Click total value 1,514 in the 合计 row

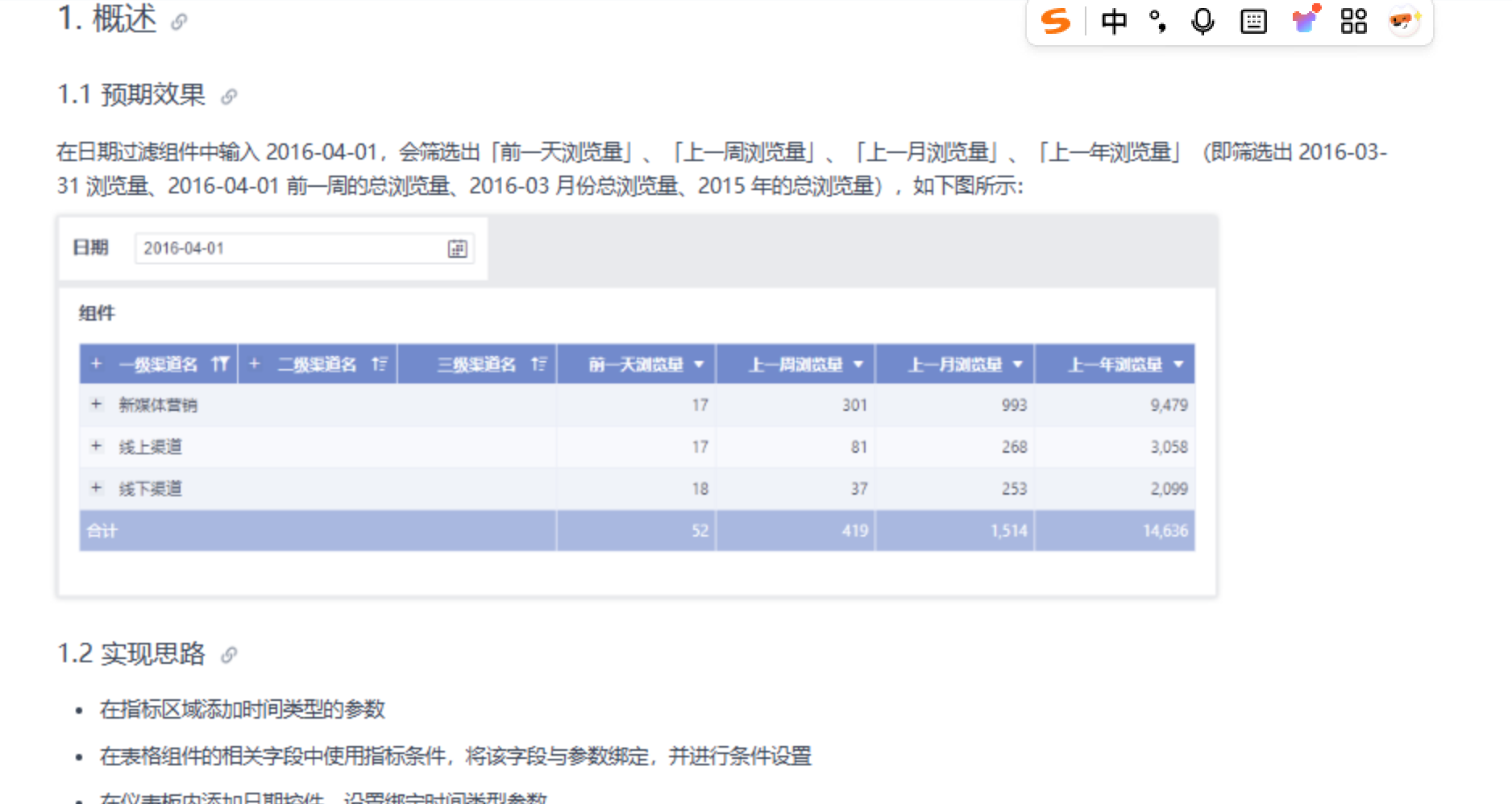pyautogui.click(x=1009, y=531)
